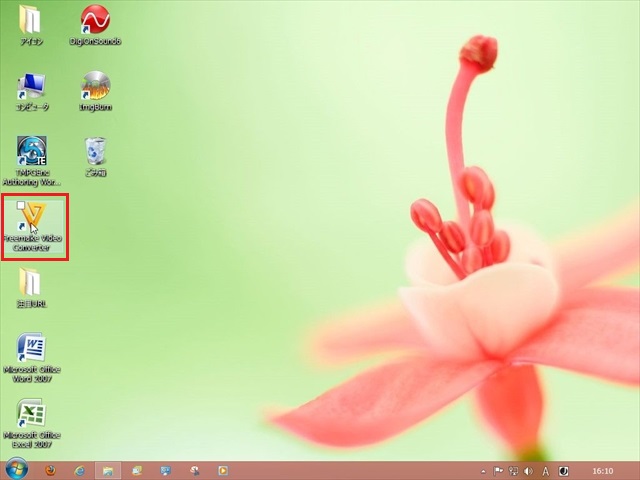The height and width of the screenshot is (480, 640).
Task: Select the TMPGEnc Authoring Works shortcut
Action: click(x=32, y=153)
